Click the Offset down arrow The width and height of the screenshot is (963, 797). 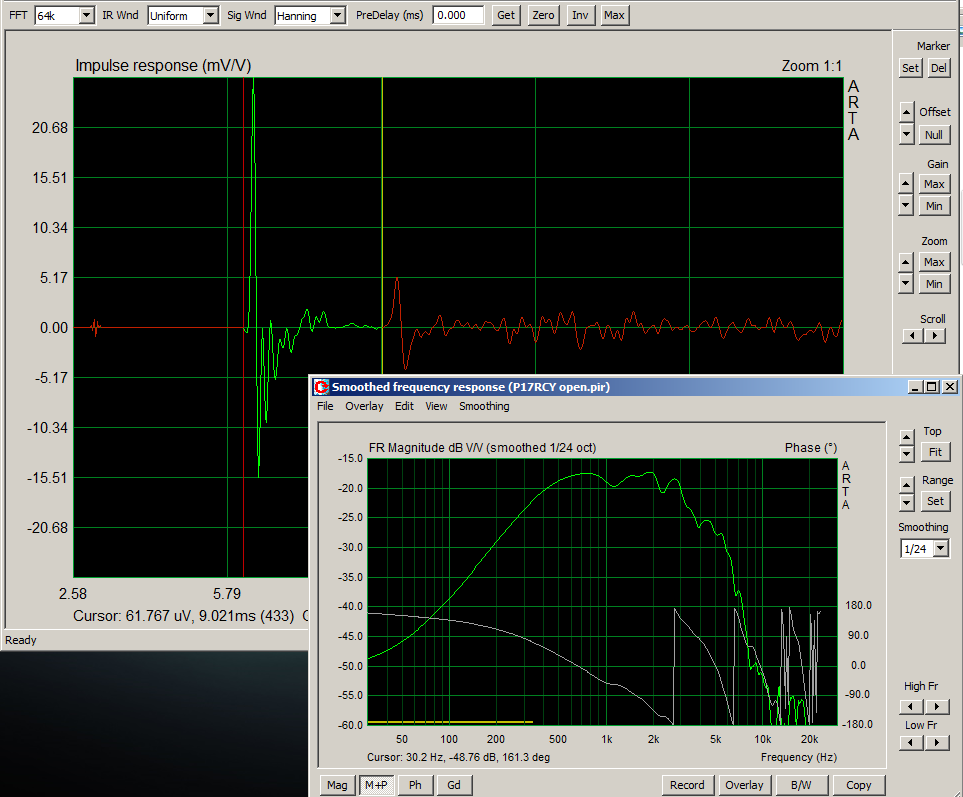point(906,134)
